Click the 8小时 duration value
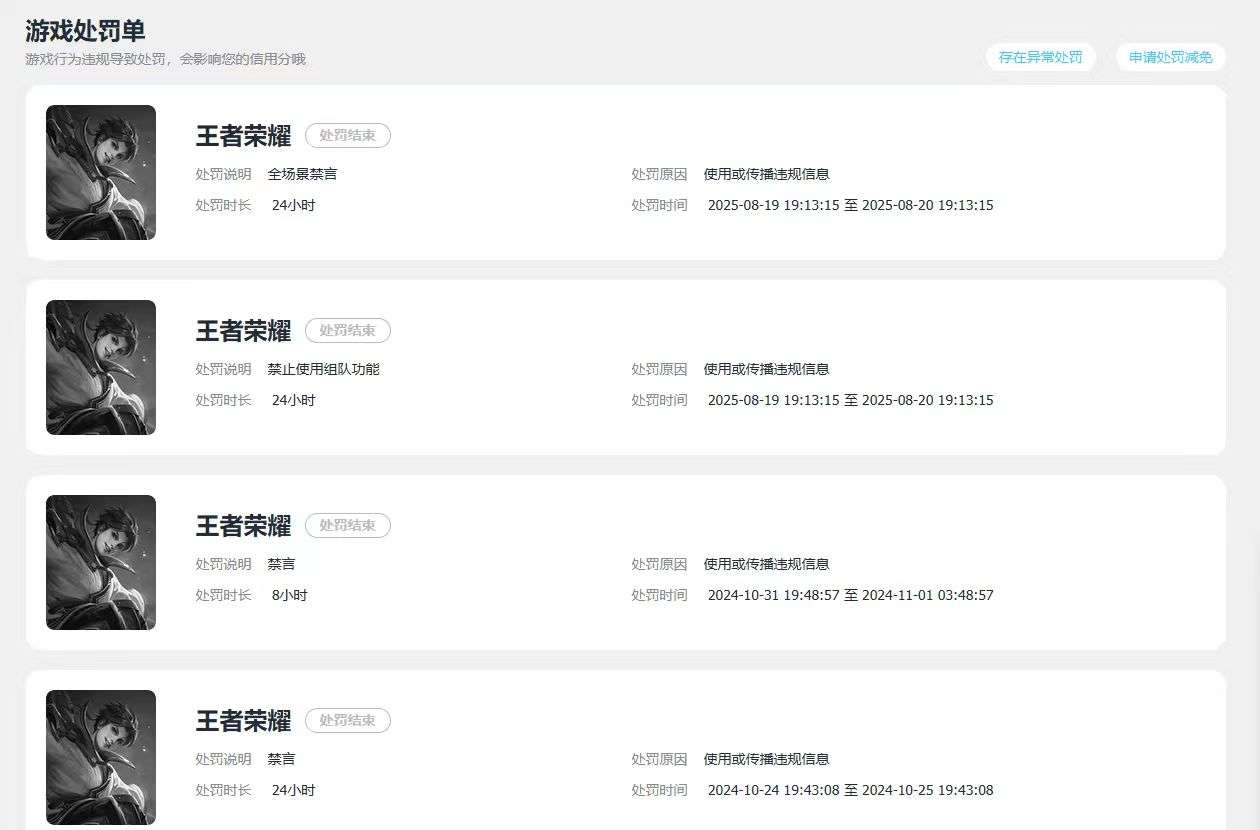The height and width of the screenshot is (830, 1260). tap(290, 595)
